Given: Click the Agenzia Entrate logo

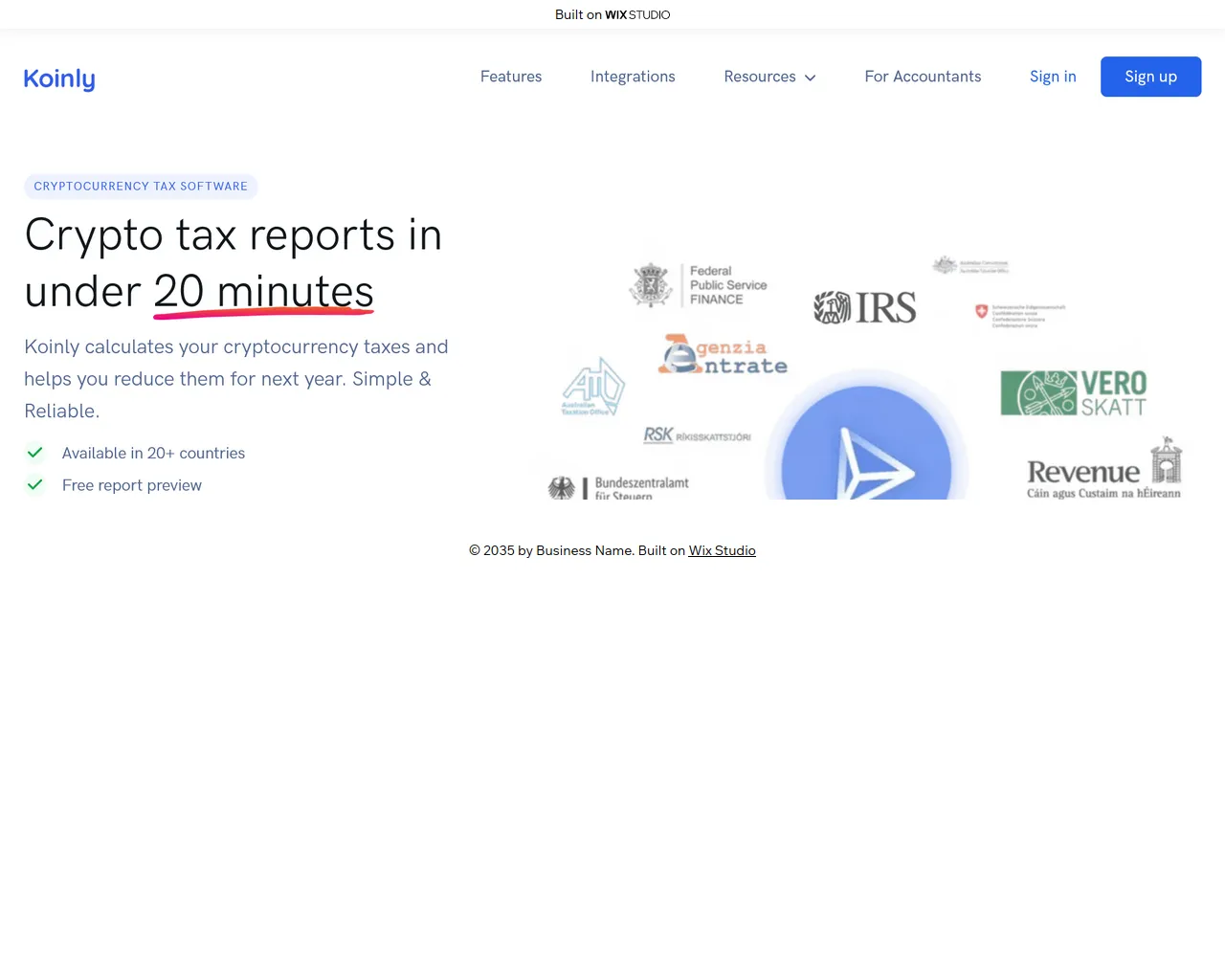Looking at the screenshot, I should click(x=723, y=355).
